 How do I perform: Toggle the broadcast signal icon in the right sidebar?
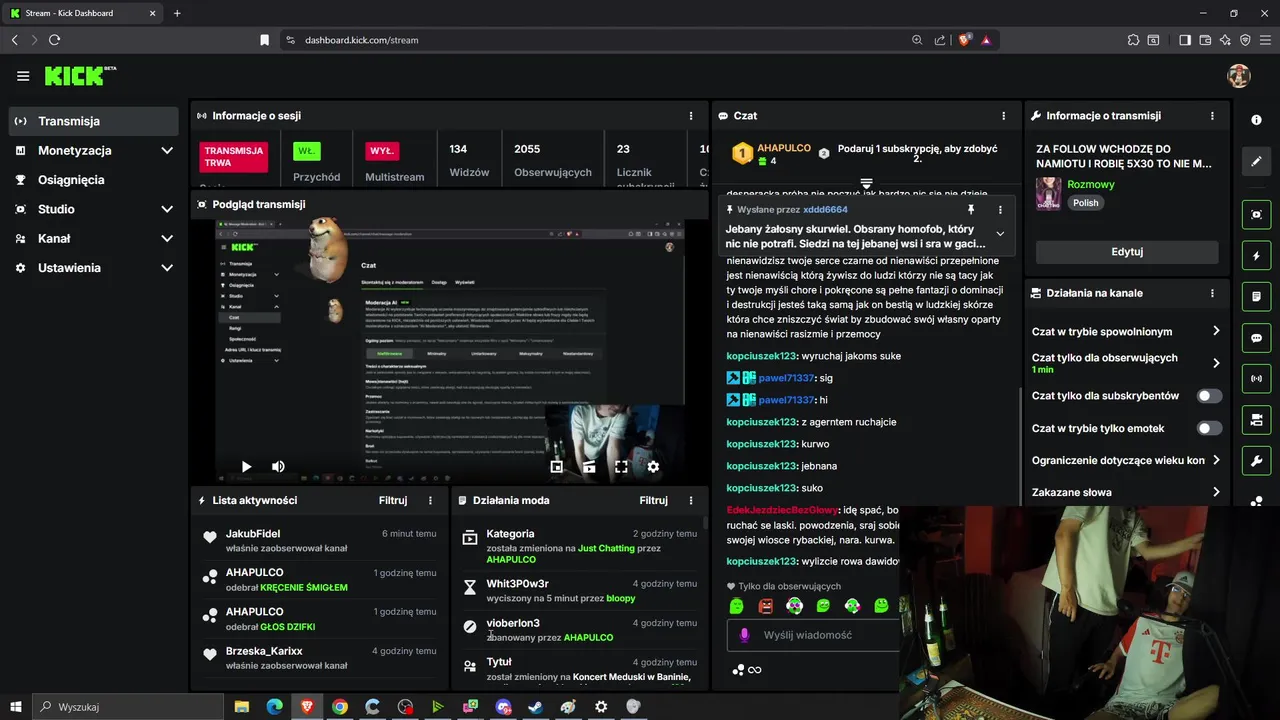click(1257, 379)
